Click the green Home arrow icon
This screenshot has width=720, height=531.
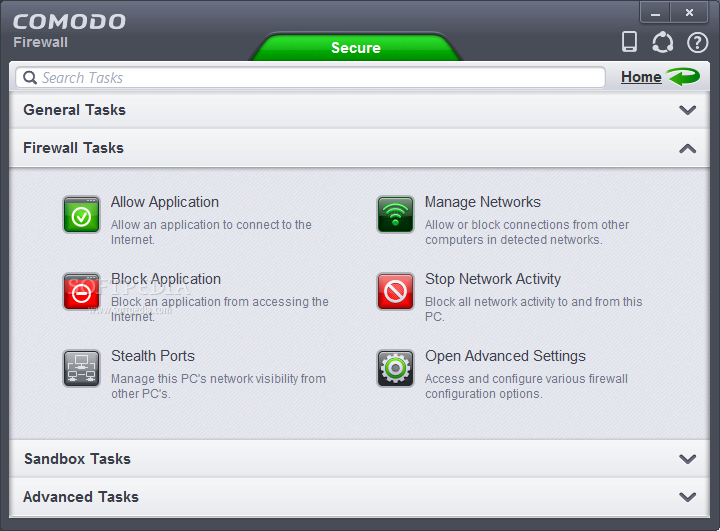pyautogui.click(x=684, y=76)
